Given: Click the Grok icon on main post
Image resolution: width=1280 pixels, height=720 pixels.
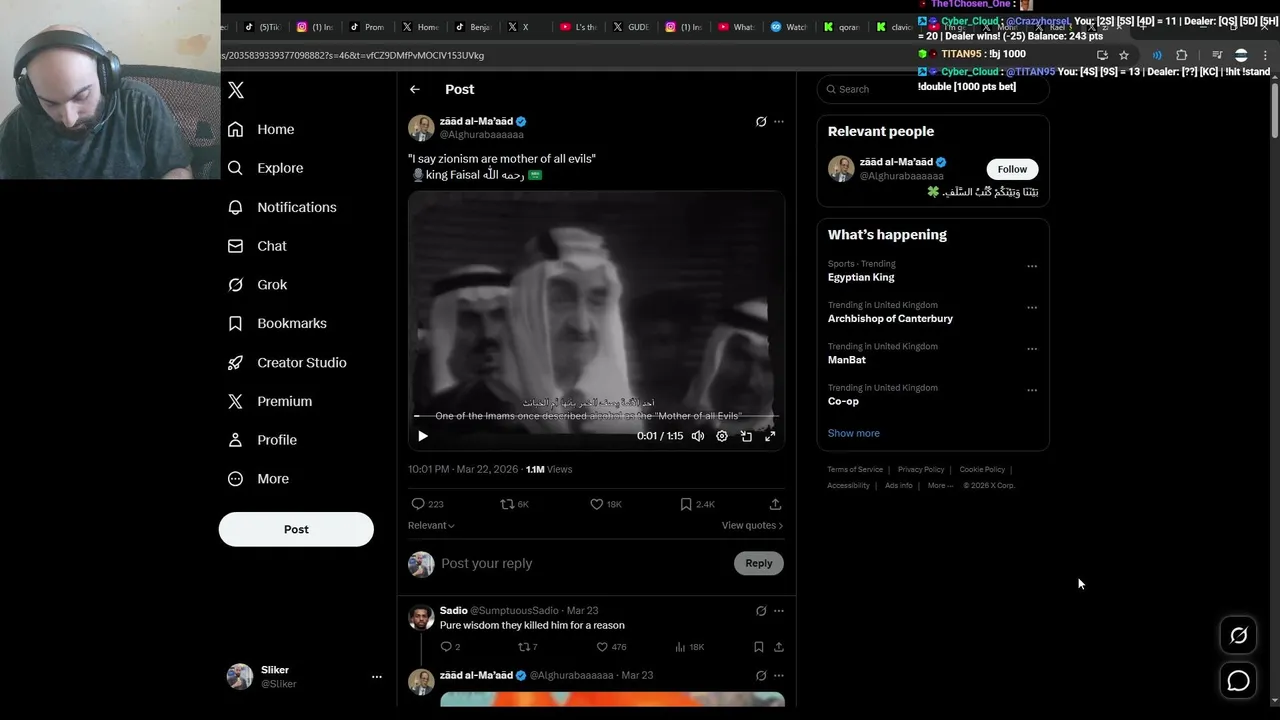Looking at the screenshot, I should (x=761, y=122).
